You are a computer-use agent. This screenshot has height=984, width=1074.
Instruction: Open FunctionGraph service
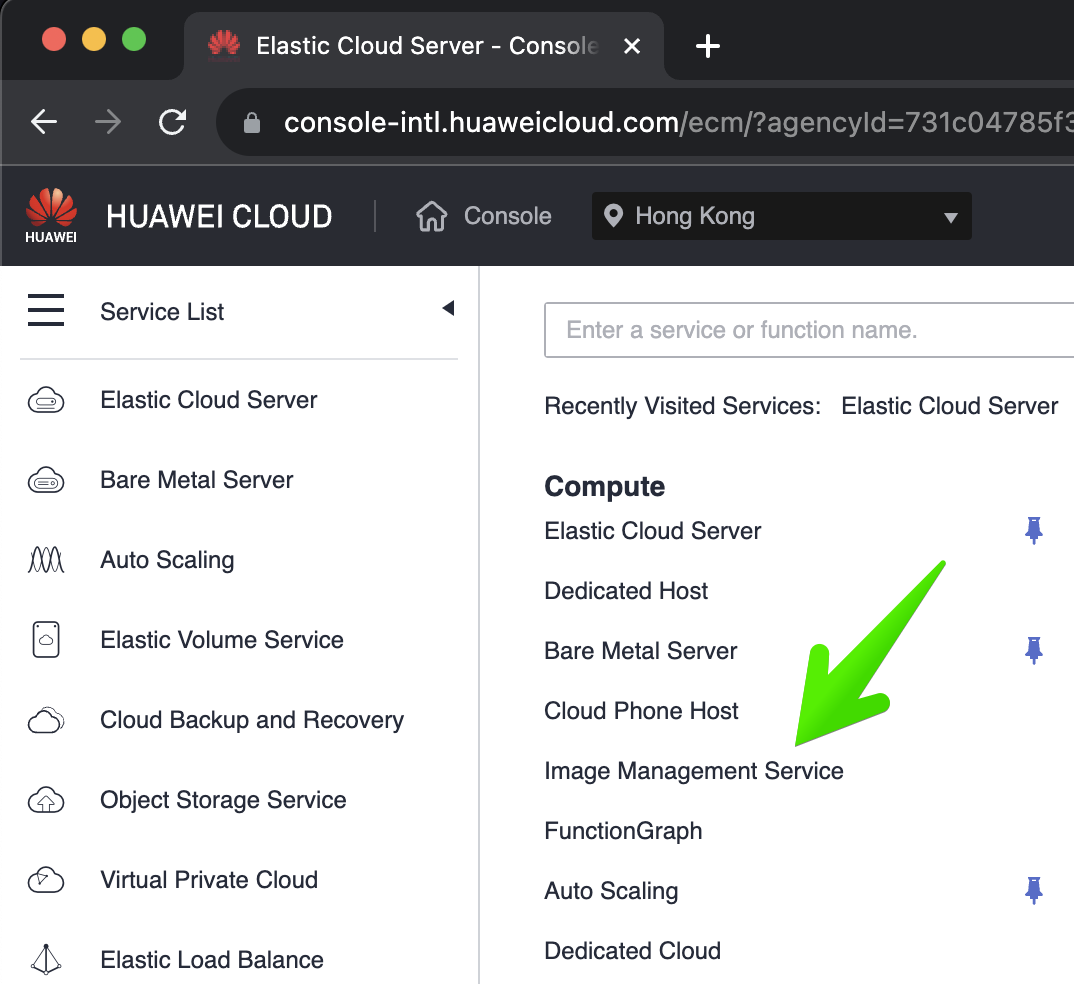[x=623, y=831]
